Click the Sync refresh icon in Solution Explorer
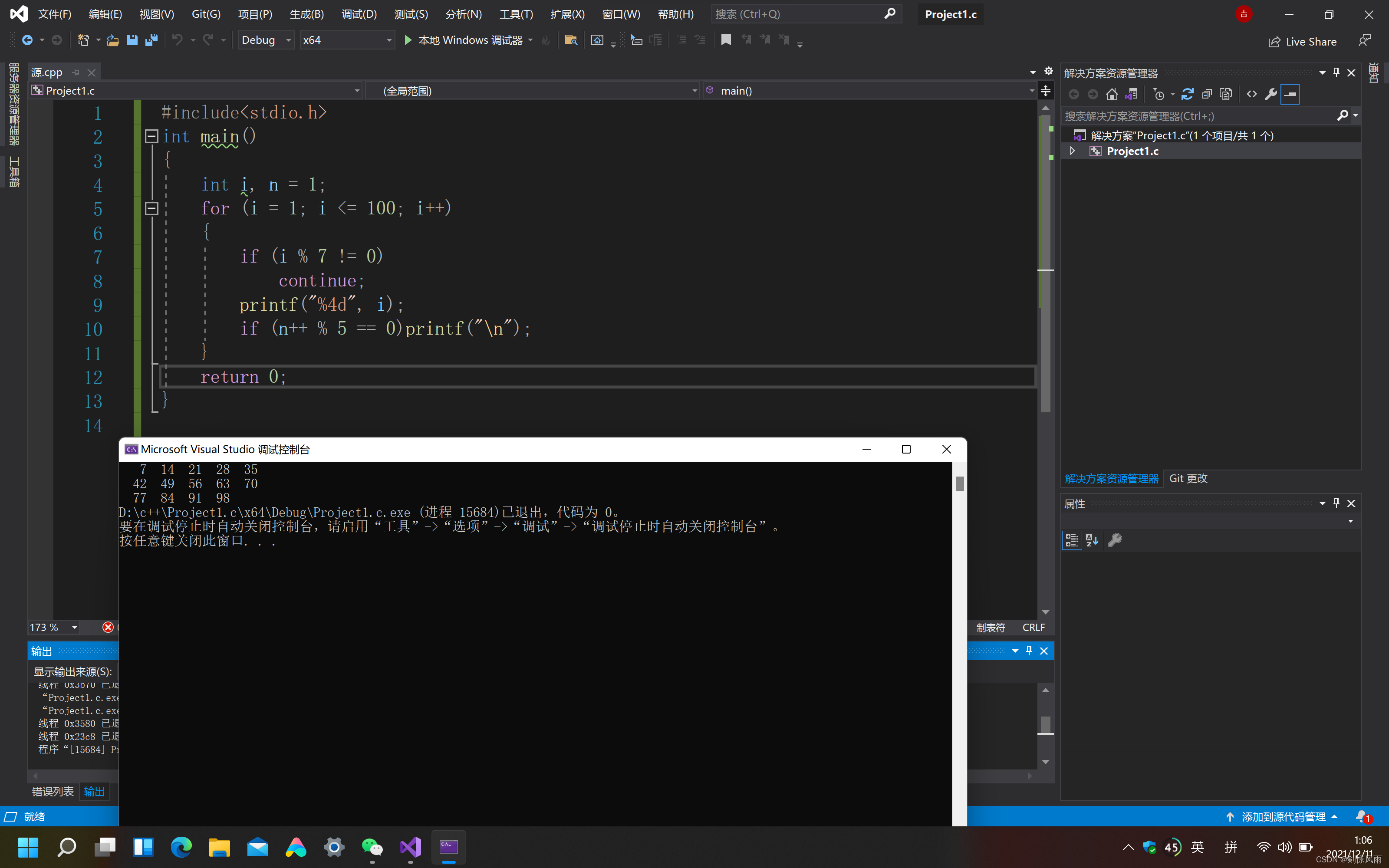 pyautogui.click(x=1188, y=94)
